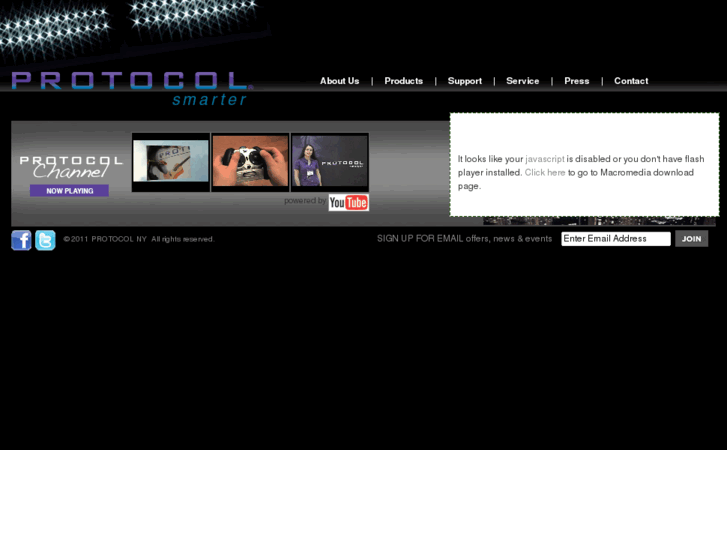
Task: Open the Facebook page icon
Action: click(21, 240)
